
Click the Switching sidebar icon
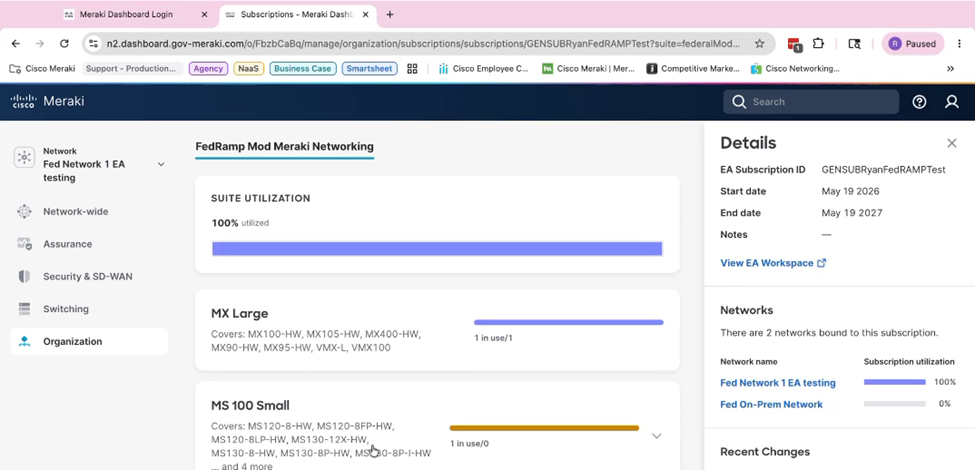tap(24, 308)
